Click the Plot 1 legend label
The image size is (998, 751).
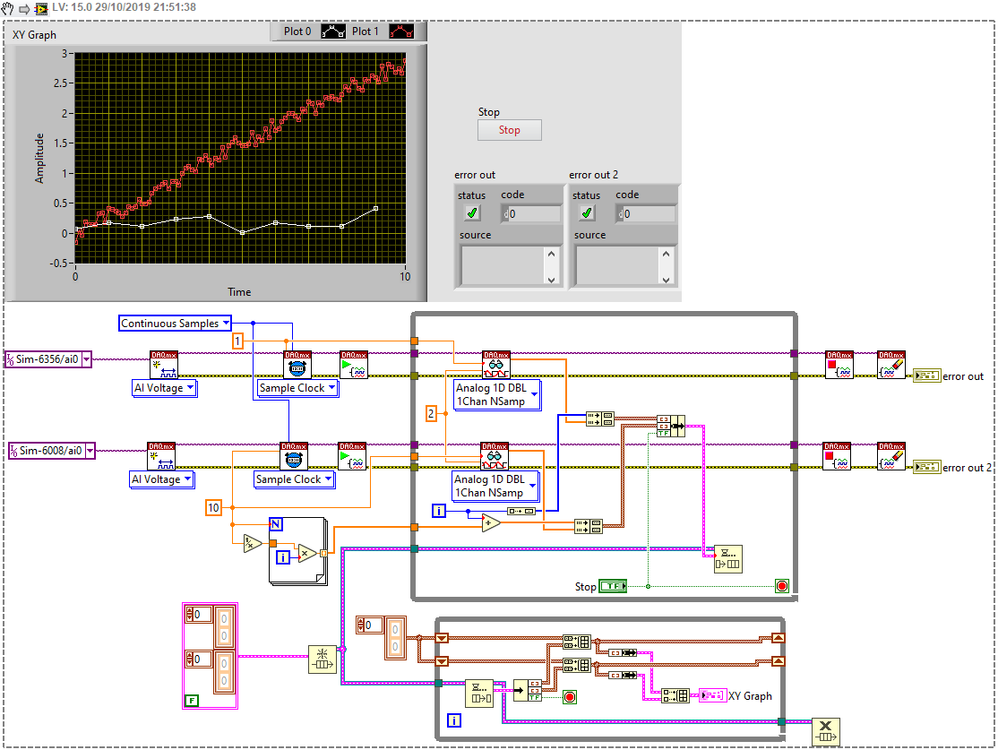(x=365, y=31)
